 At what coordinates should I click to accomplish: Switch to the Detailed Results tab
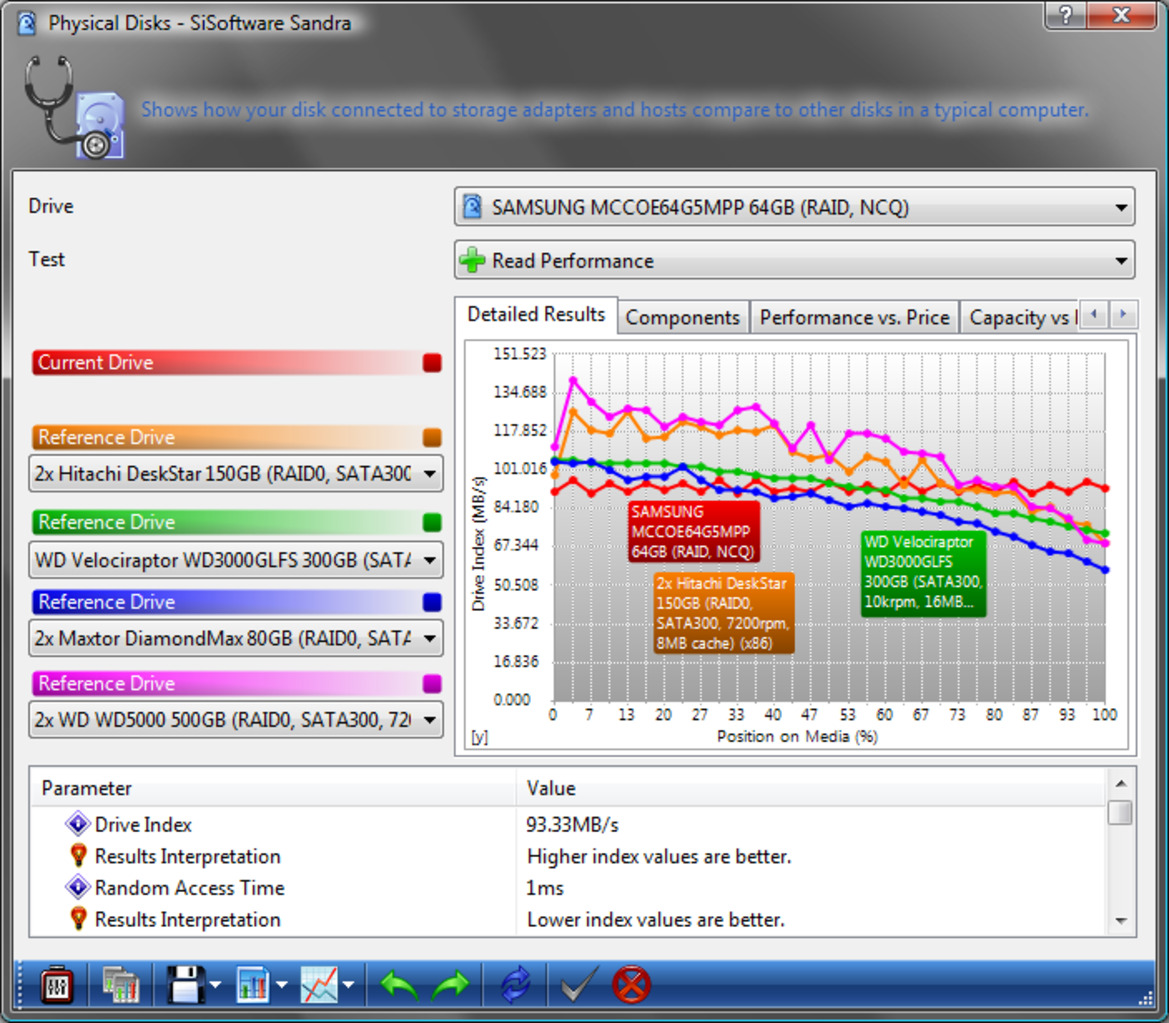(x=536, y=315)
